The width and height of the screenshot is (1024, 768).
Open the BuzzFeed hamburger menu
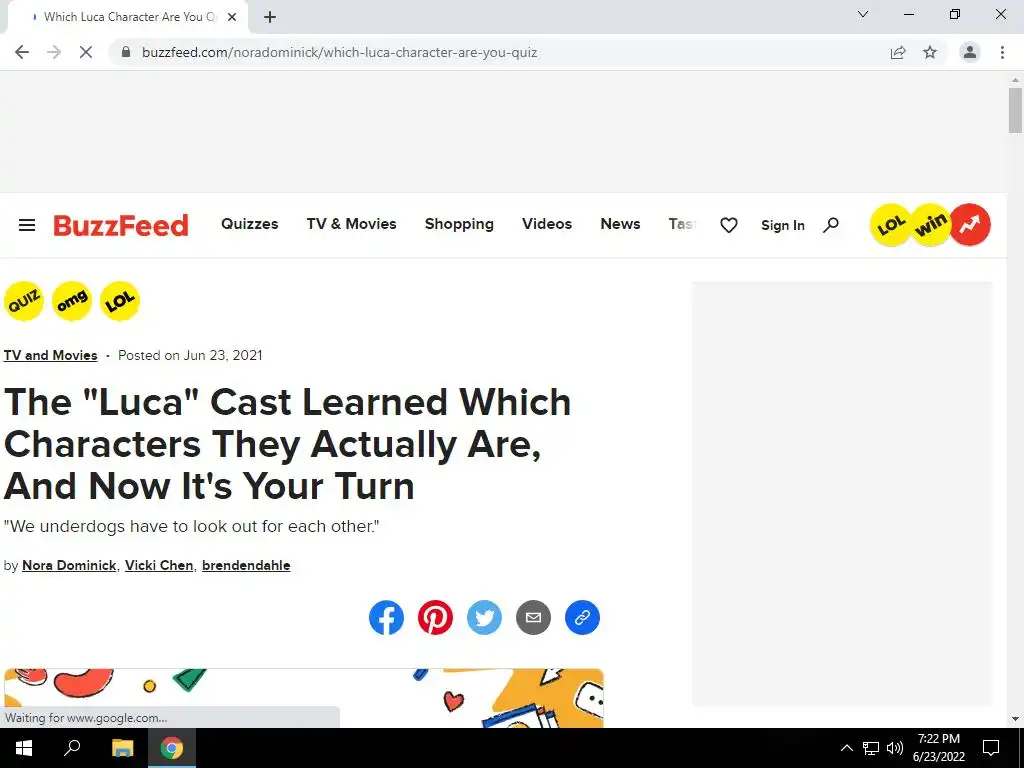pos(27,225)
